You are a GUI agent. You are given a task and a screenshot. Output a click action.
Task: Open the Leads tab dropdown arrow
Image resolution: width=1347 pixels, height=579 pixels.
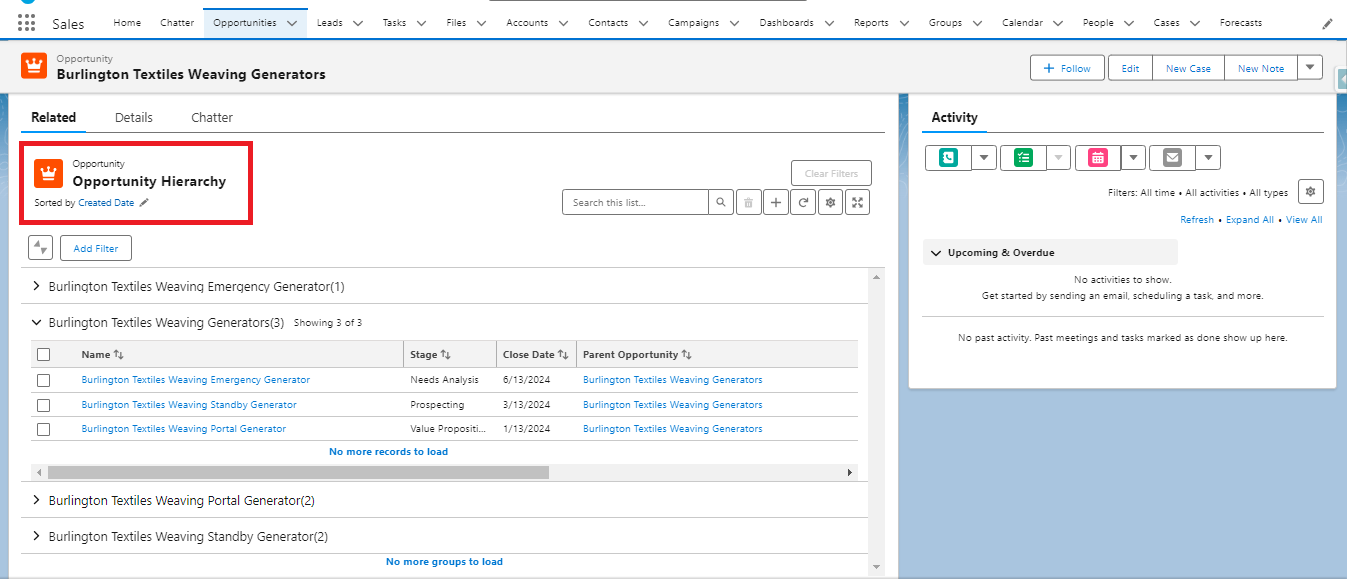click(359, 23)
